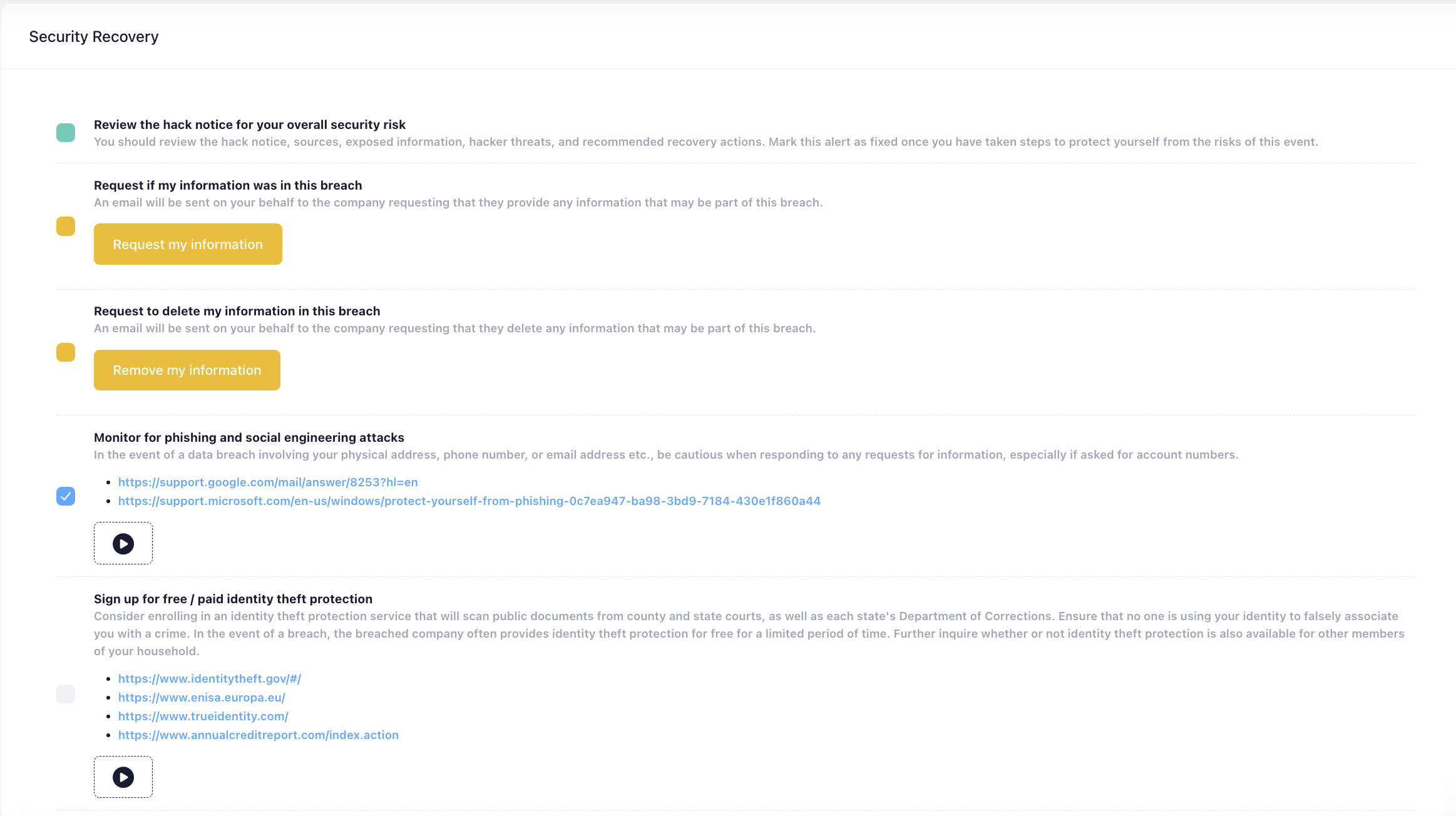Play the phishing awareness video
Image resolution: width=1456 pixels, height=816 pixels.
123,543
